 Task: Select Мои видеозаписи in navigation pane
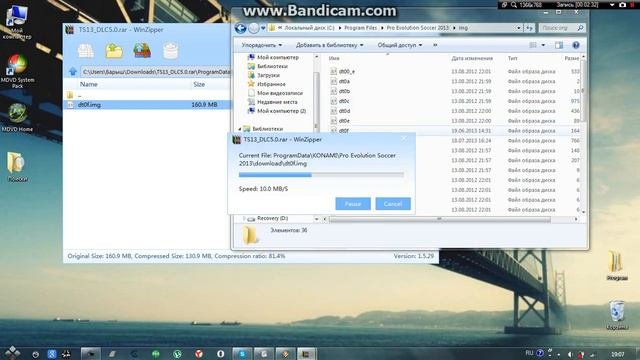tap(280, 93)
